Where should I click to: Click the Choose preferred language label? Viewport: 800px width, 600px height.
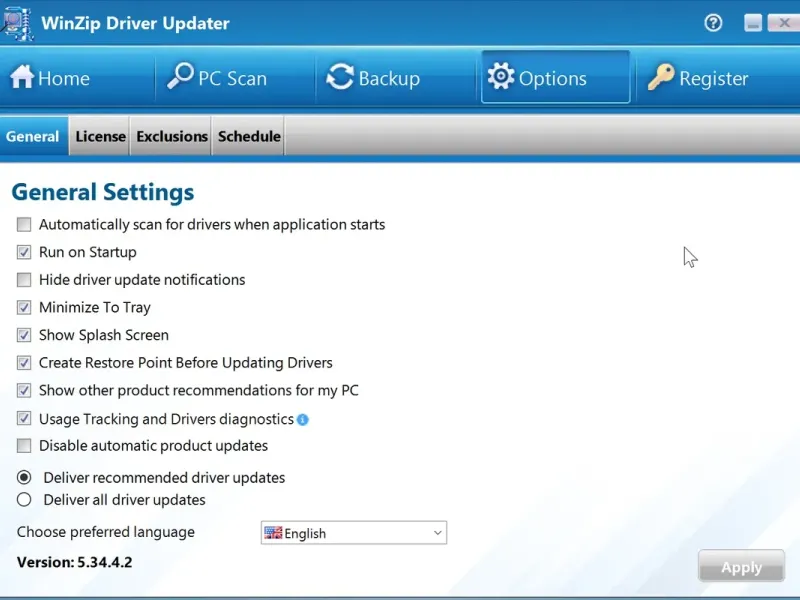[106, 532]
